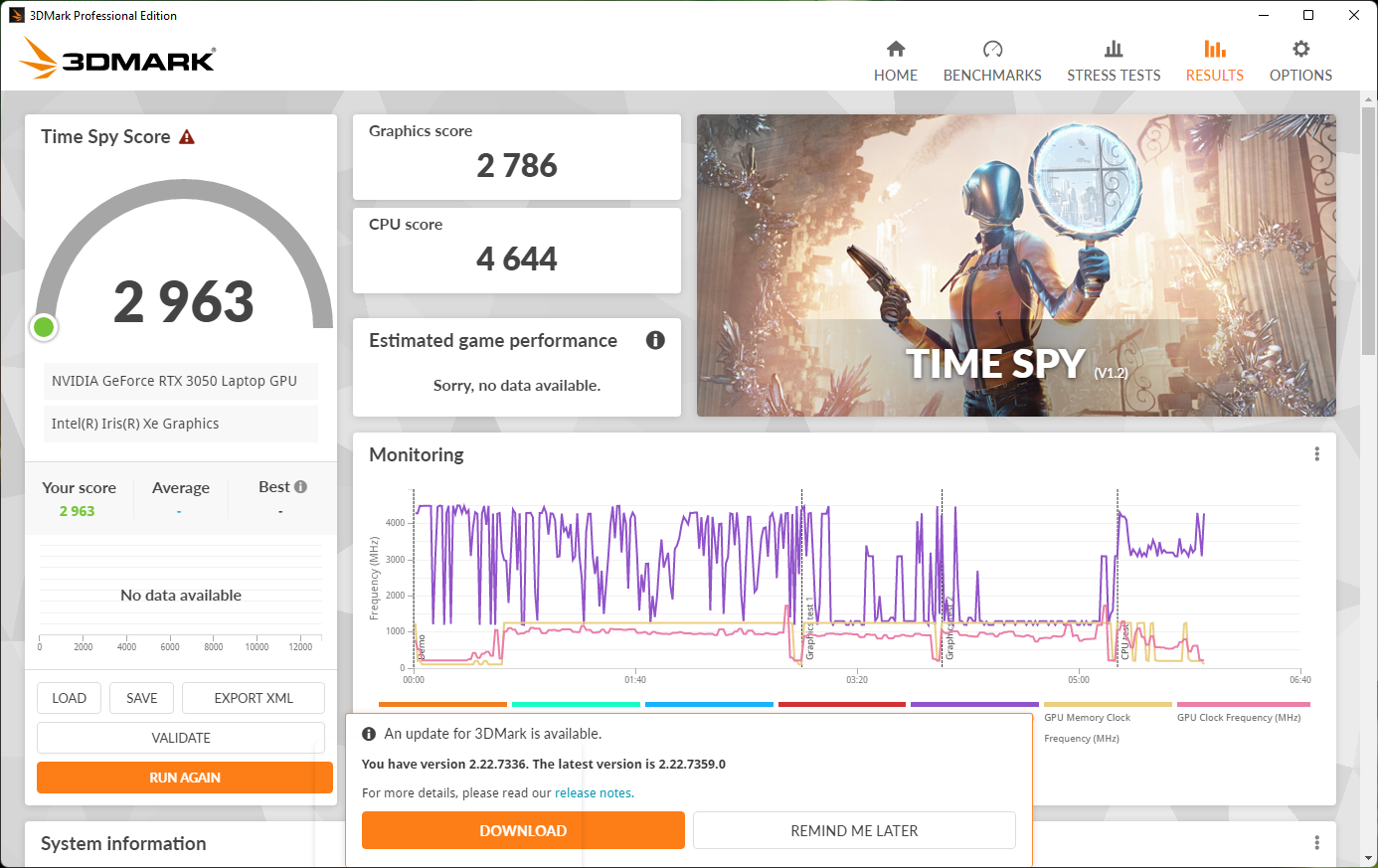Screen dimensions: 1378x868
Task: Open System information three-dot menu
Action: point(1316,843)
